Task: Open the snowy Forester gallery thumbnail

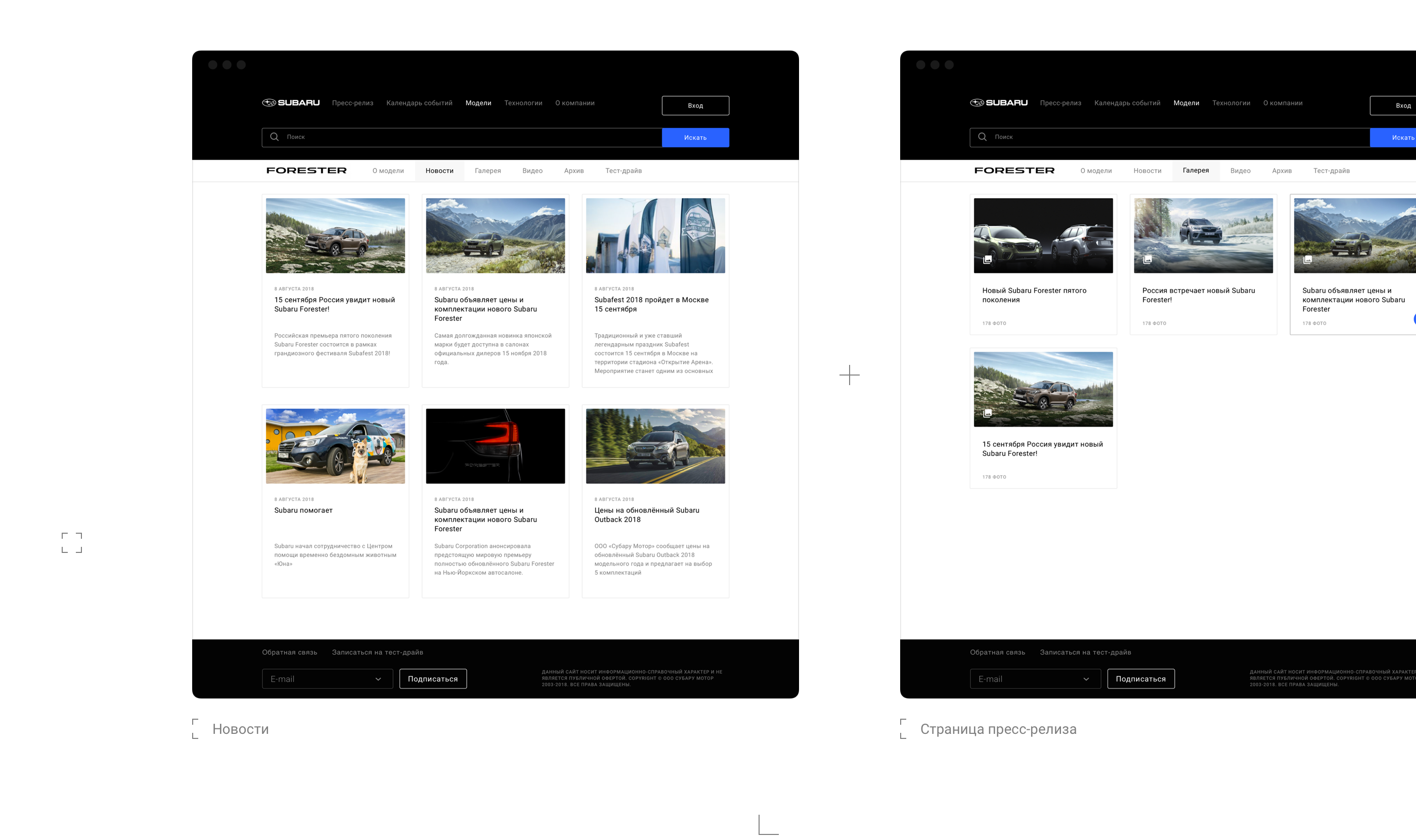Action: pos(1203,236)
